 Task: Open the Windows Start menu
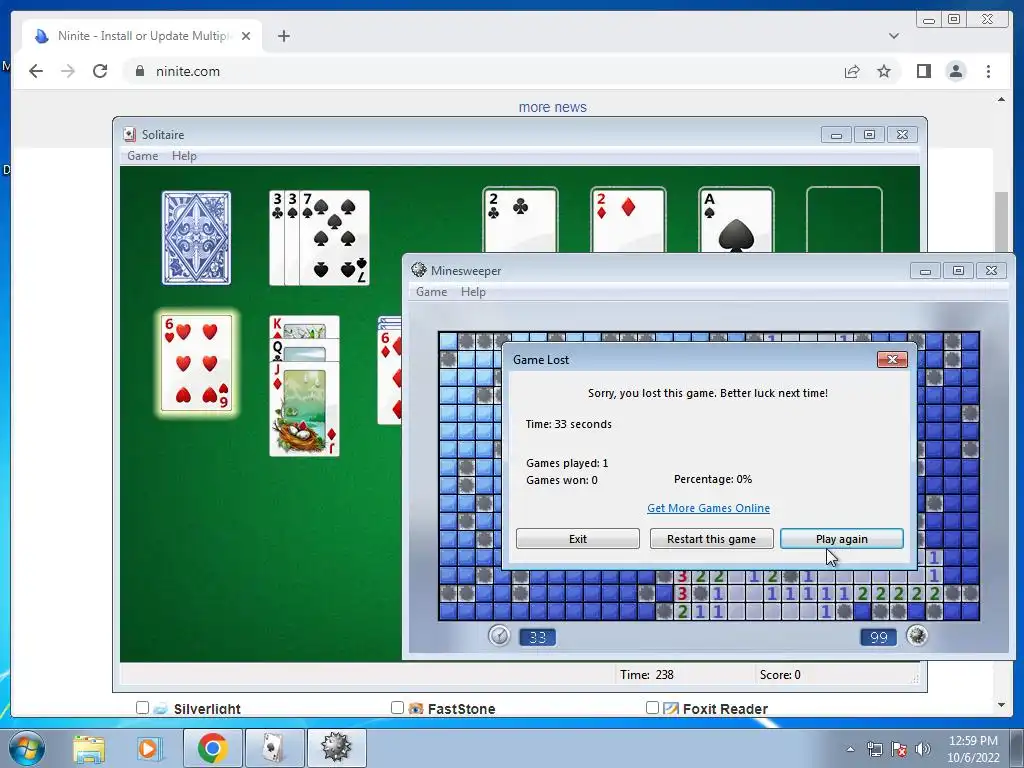click(26, 748)
